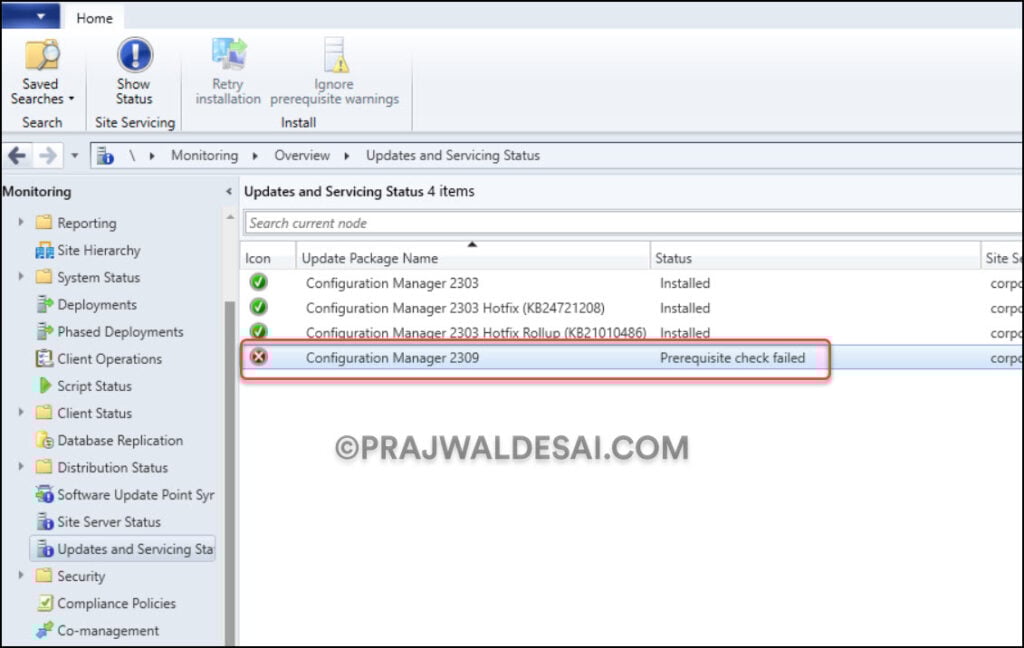Click the Script Status node icon
Screen dimensions: 1024x648
coord(44,385)
